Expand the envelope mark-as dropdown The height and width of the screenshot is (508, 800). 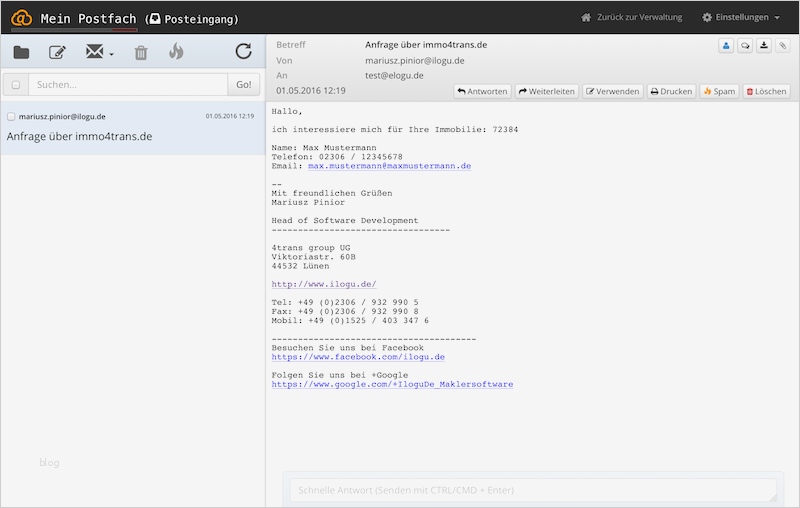pos(99,52)
